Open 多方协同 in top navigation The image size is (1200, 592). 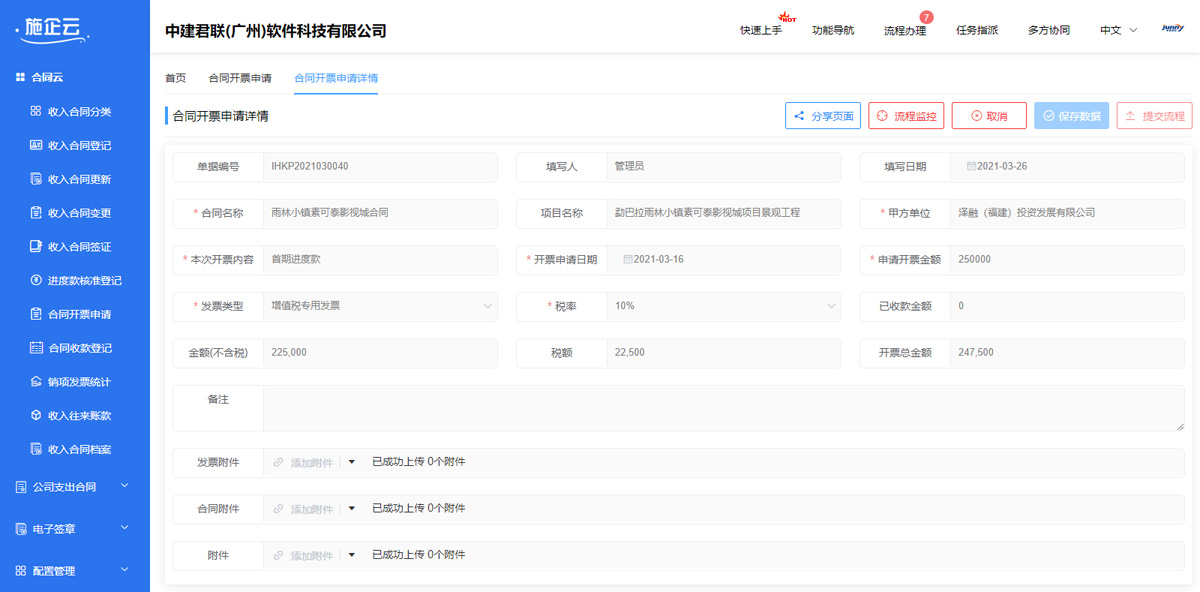1049,30
